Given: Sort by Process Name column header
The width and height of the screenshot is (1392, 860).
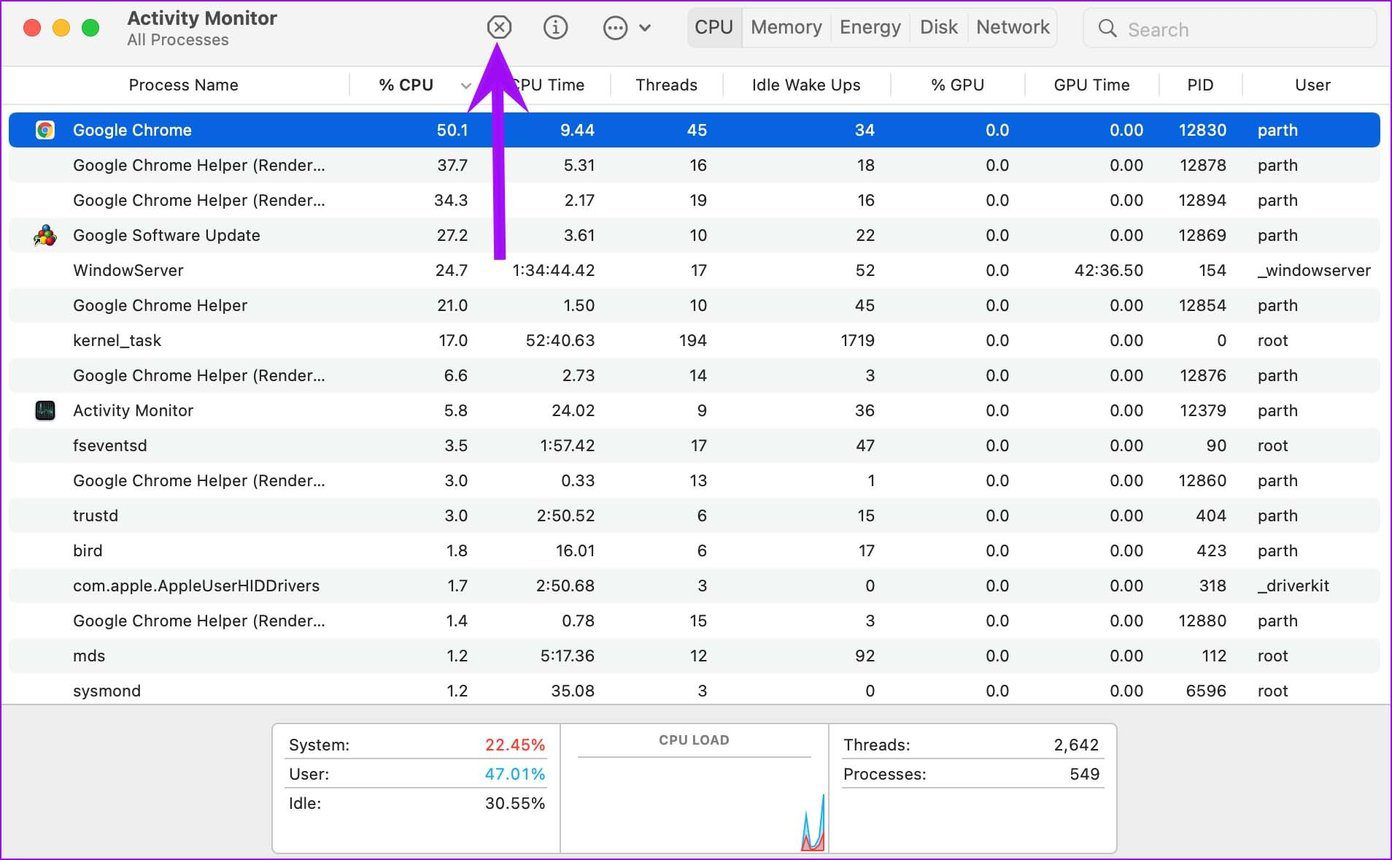Looking at the screenshot, I should (183, 85).
